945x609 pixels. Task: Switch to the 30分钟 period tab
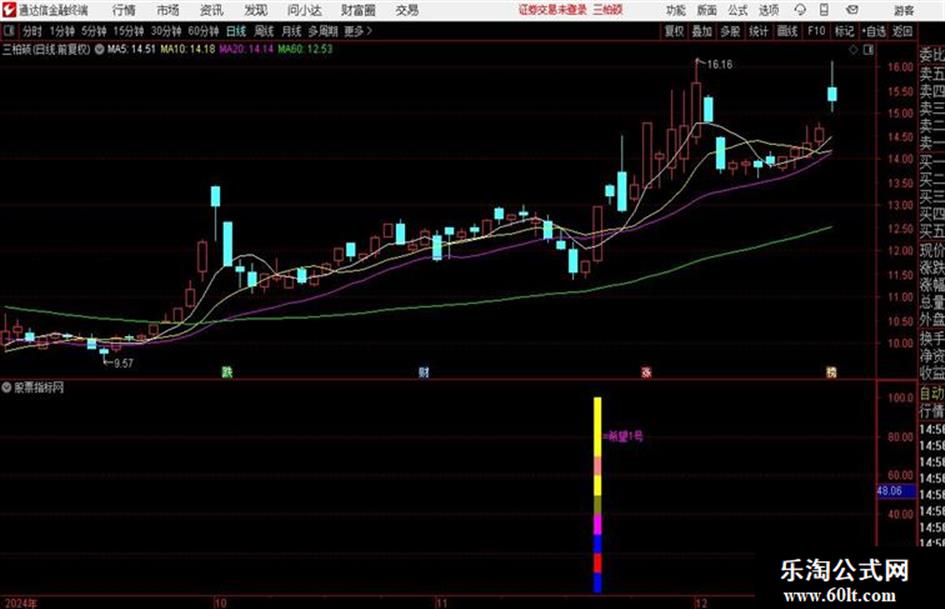pyautogui.click(x=166, y=31)
